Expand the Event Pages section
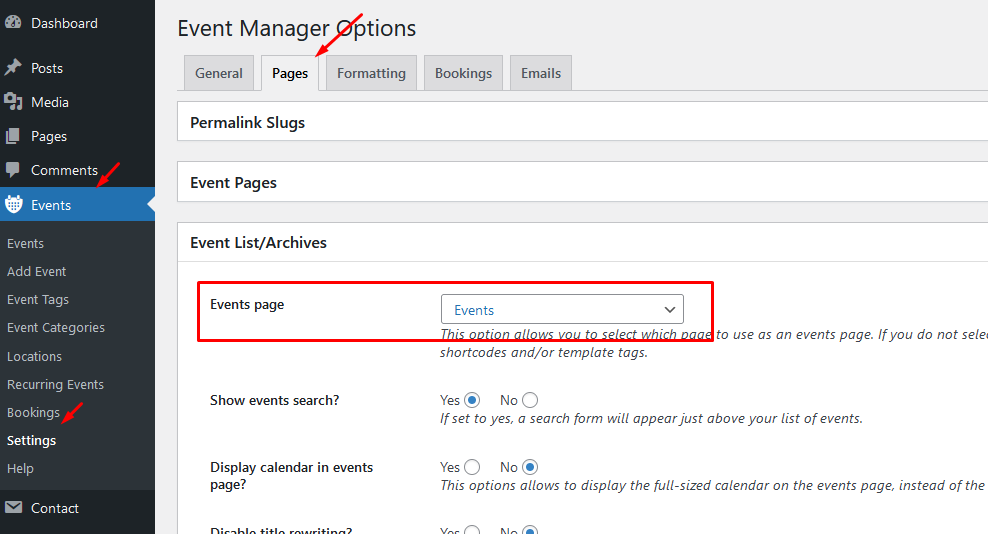Image resolution: width=988 pixels, height=534 pixels. click(233, 183)
